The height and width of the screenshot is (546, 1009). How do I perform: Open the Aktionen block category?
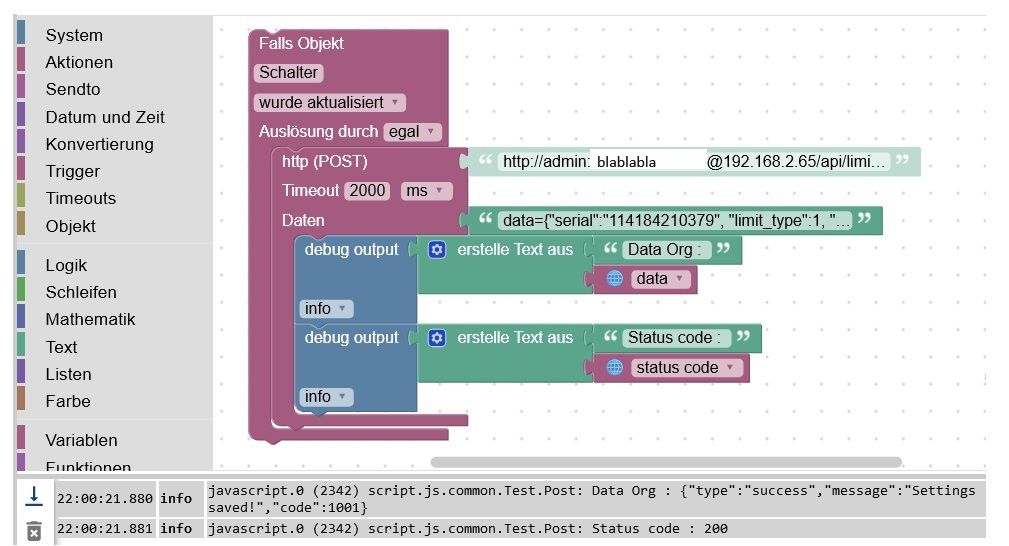[79, 62]
